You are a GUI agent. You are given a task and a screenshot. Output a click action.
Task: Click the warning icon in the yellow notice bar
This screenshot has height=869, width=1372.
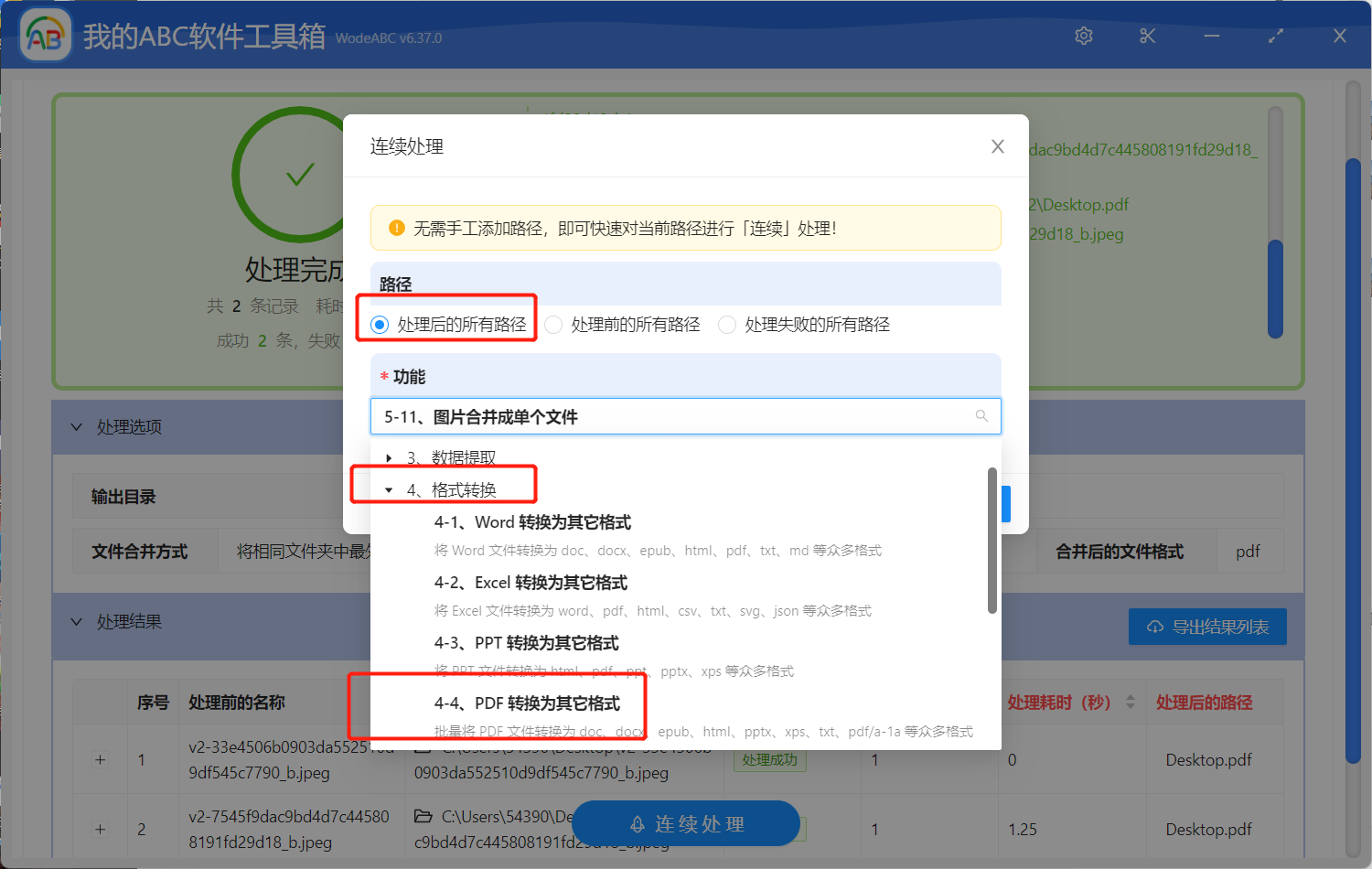[x=395, y=228]
